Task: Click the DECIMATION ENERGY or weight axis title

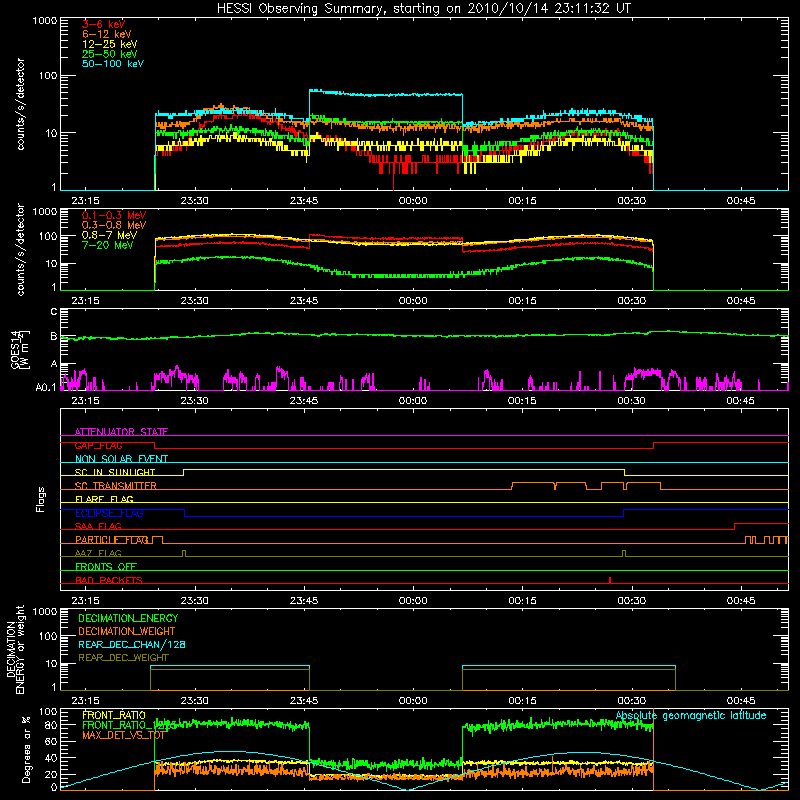Action: 15,649
